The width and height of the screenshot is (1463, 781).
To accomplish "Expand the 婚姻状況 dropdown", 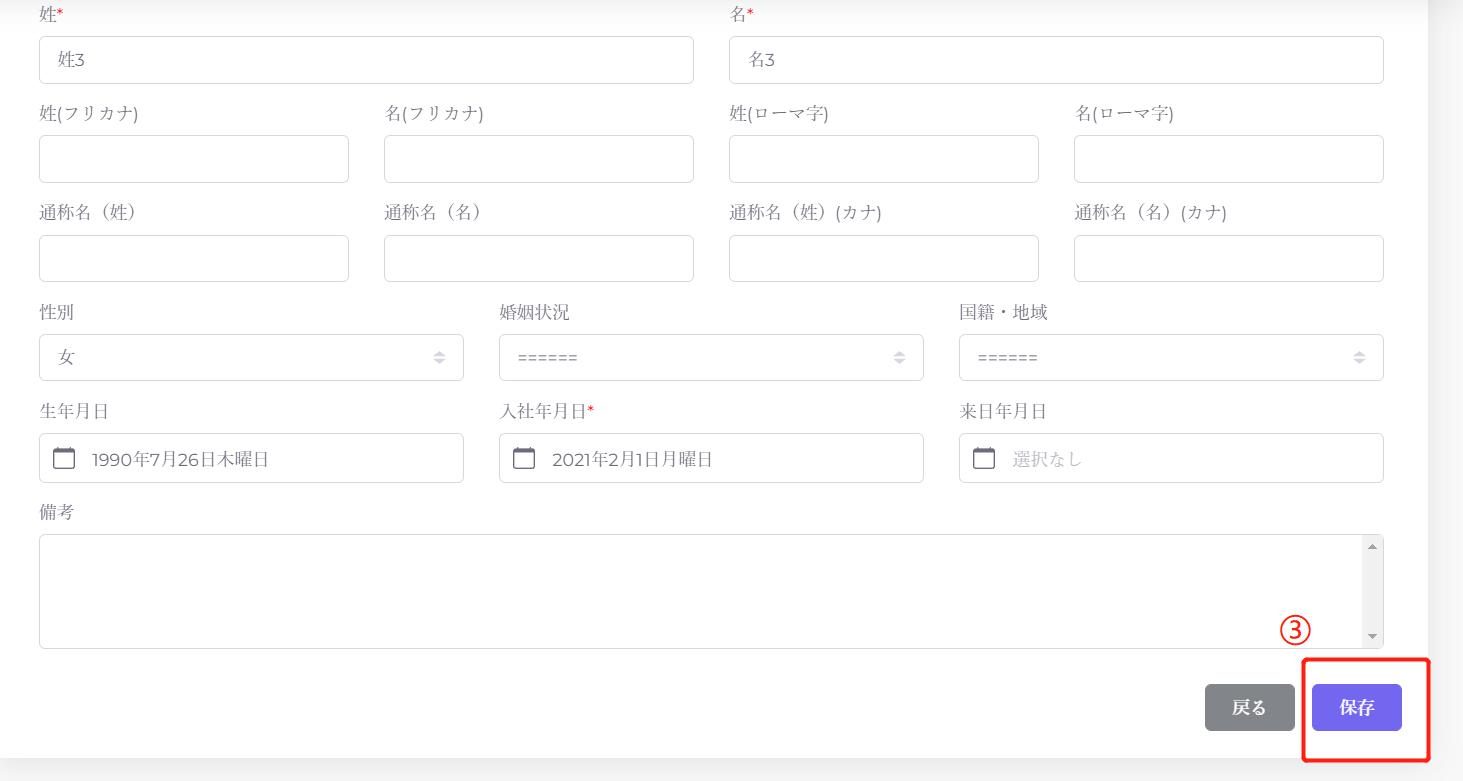I will click(711, 358).
